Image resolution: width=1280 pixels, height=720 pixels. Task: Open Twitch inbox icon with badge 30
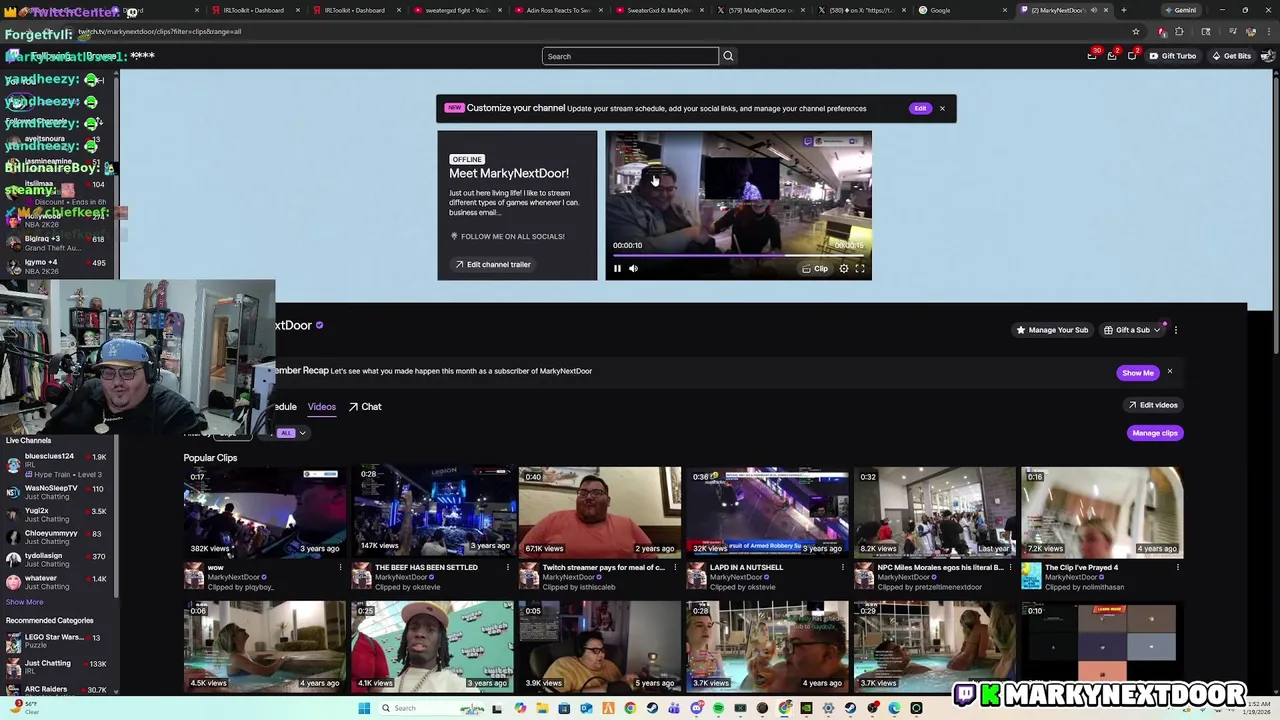coord(1093,55)
